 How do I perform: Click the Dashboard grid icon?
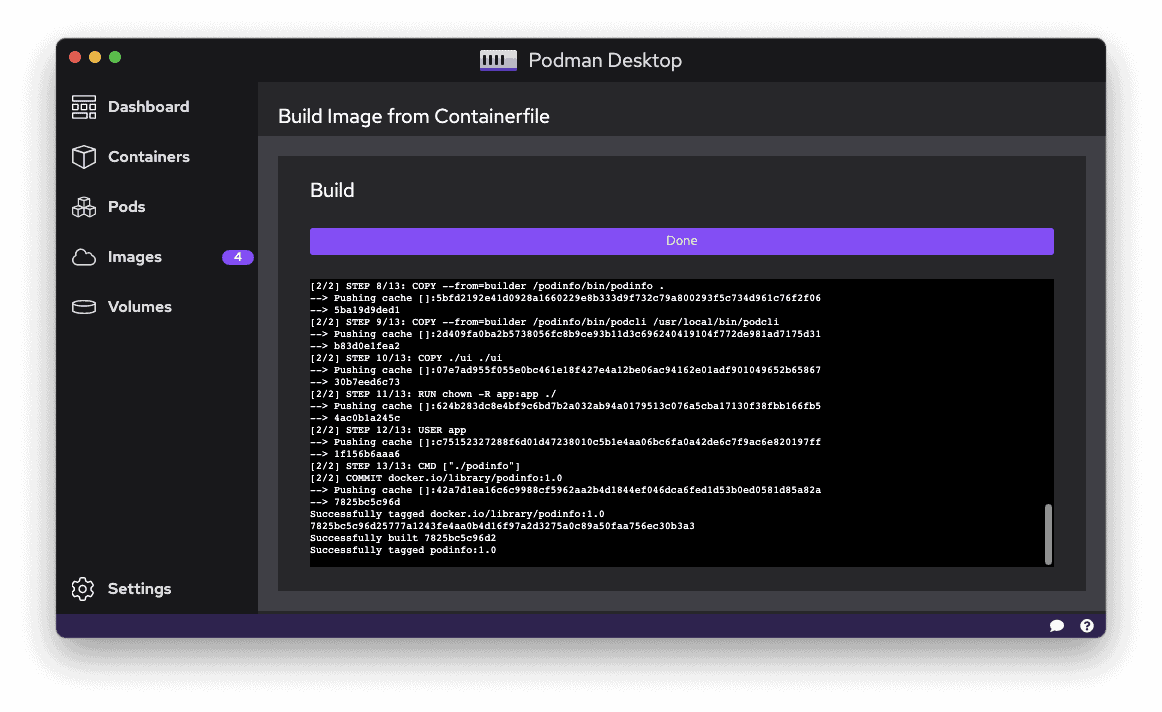84,107
